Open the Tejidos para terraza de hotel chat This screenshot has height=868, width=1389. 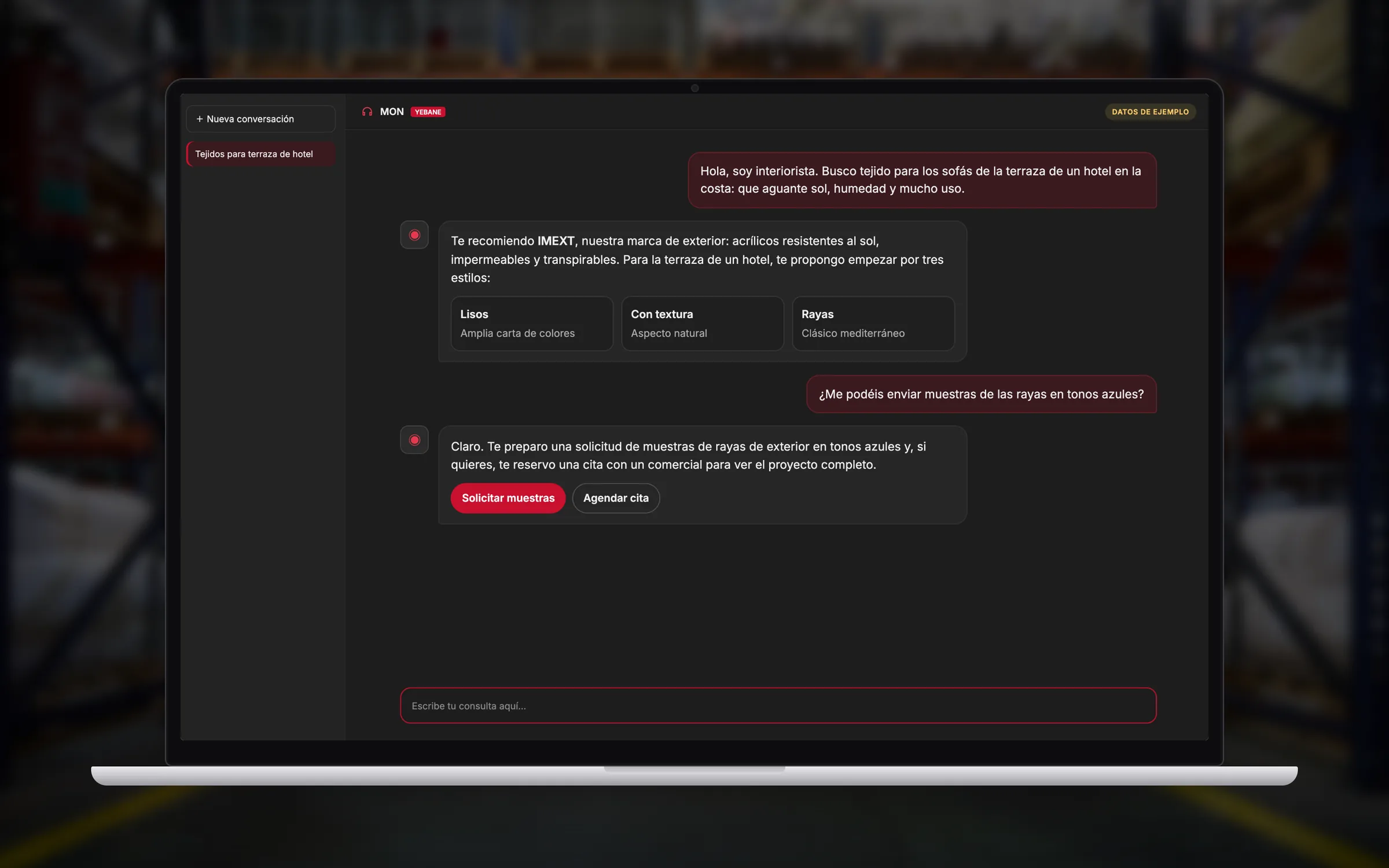tap(260, 154)
